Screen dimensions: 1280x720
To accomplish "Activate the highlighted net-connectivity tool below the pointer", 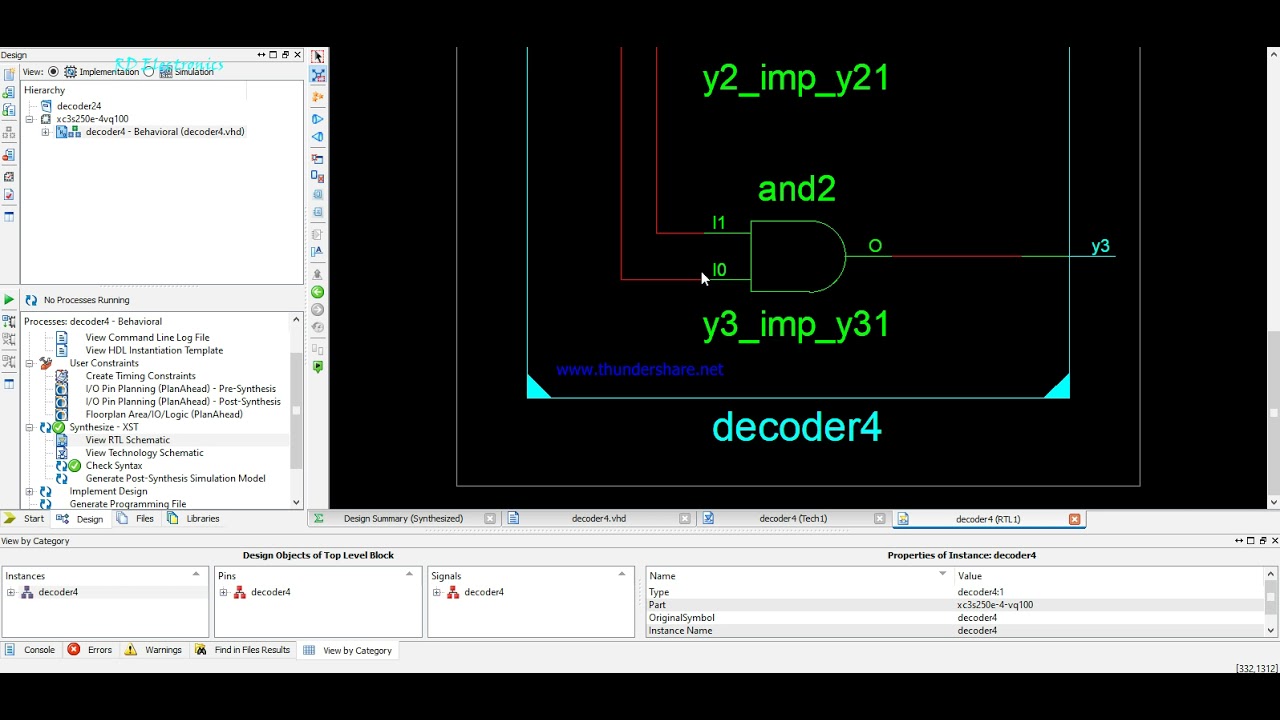I will (317, 76).
